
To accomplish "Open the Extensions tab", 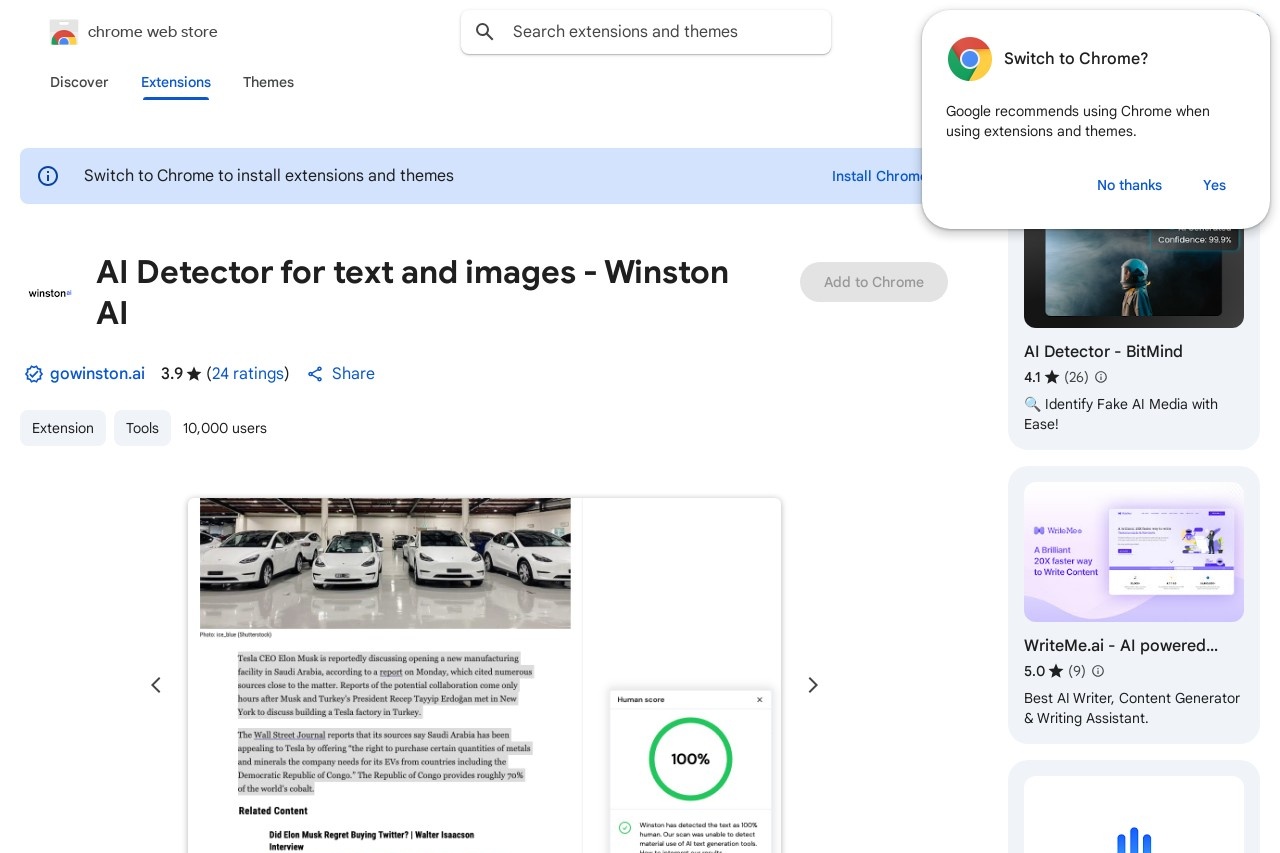I will coord(176,82).
